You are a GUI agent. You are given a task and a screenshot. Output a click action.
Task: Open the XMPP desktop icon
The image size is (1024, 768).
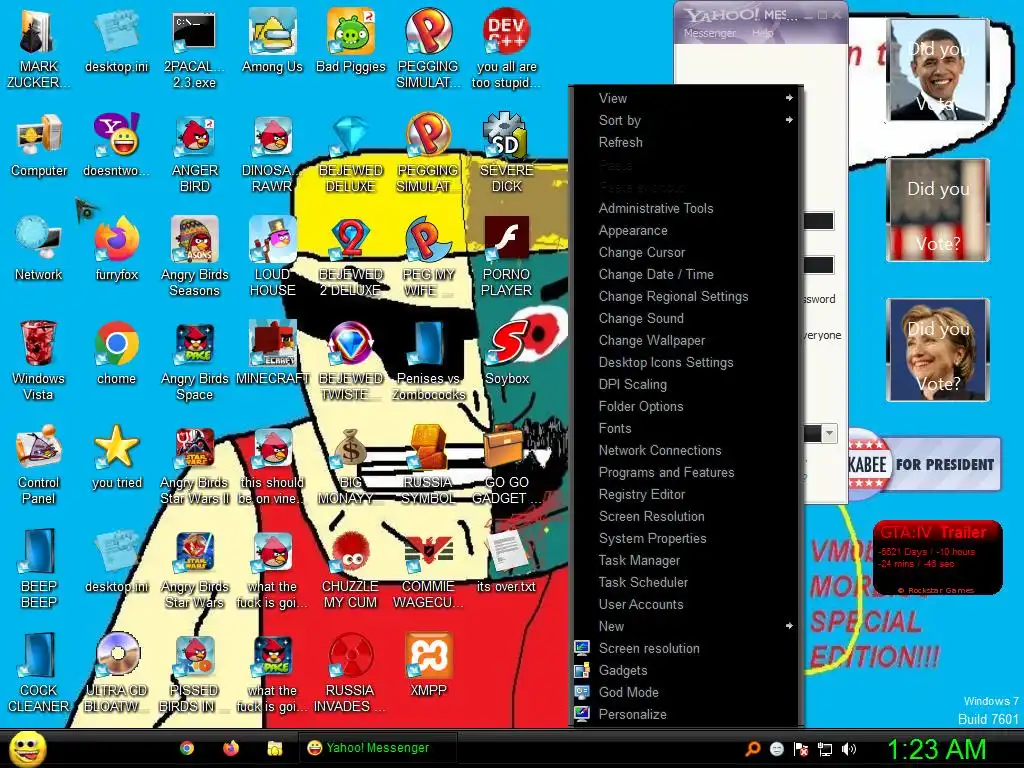pos(428,664)
